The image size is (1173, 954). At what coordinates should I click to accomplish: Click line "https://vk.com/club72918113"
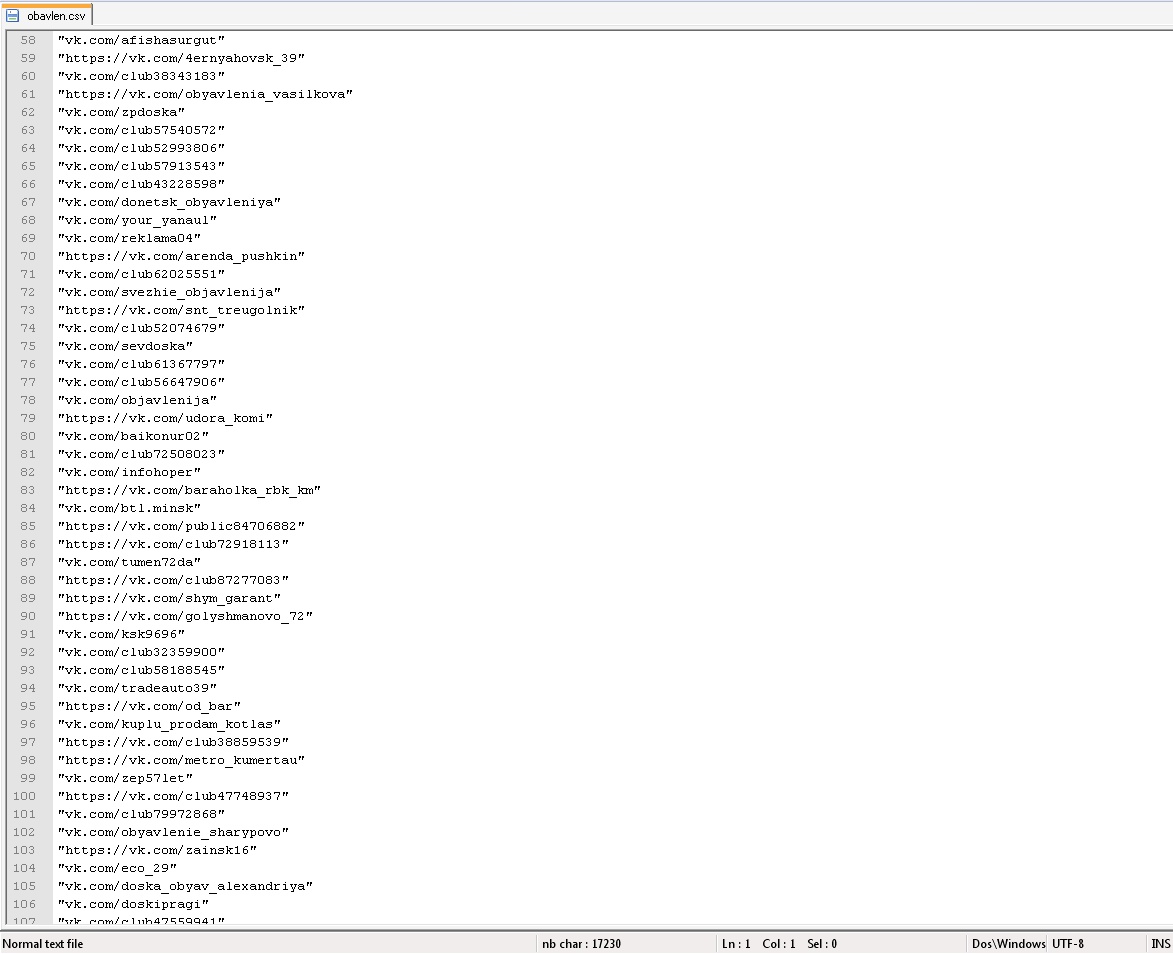[x=174, y=544]
